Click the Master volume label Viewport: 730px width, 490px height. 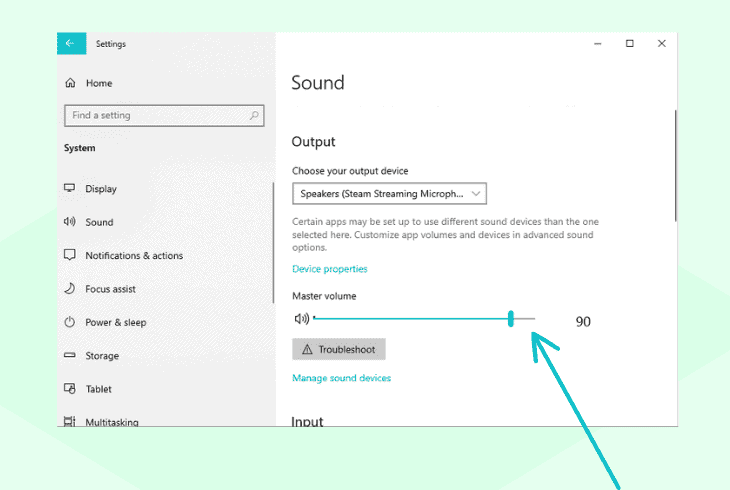click(324, 296)
